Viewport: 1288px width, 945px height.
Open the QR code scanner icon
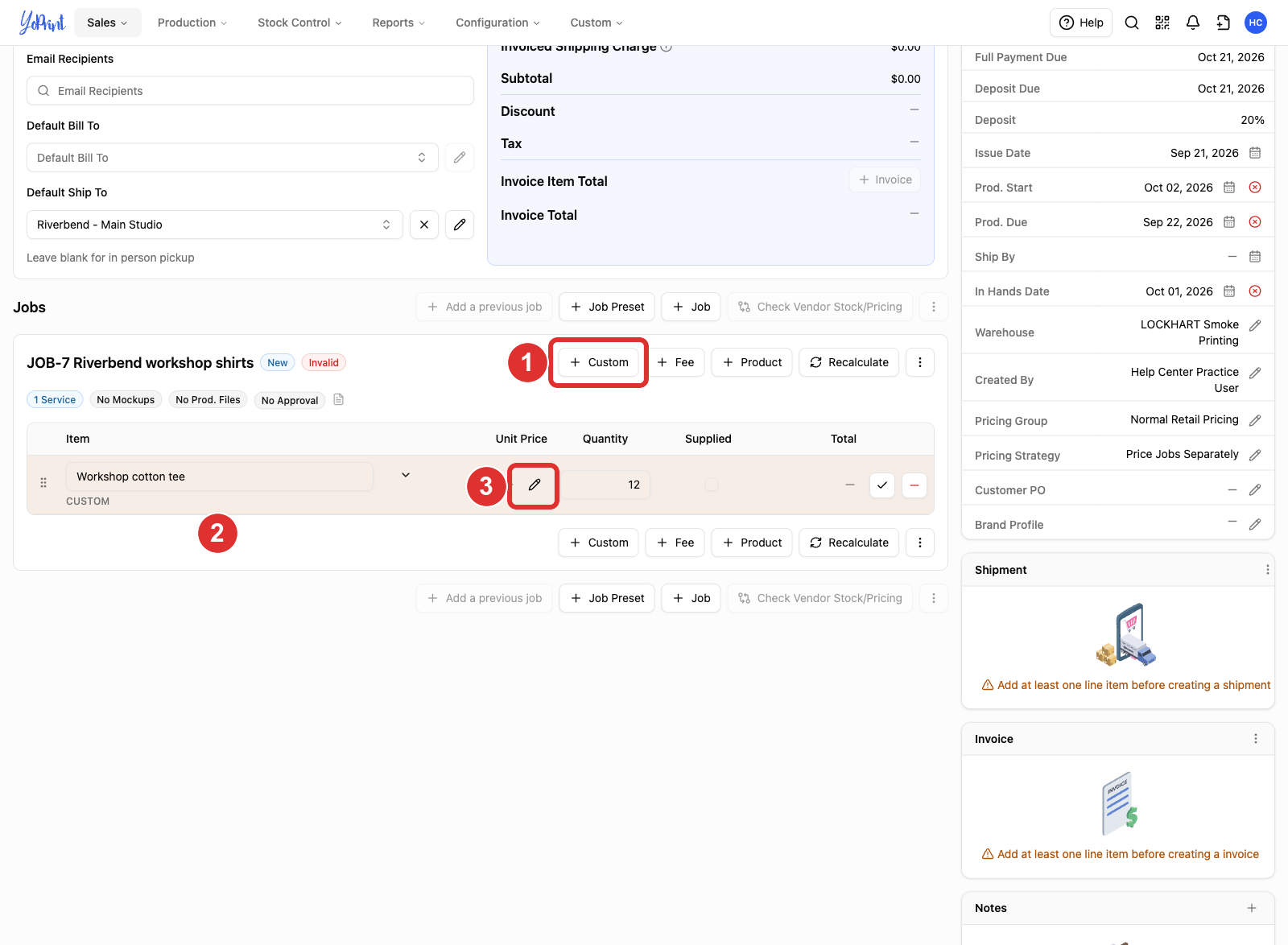point(1162,23)
